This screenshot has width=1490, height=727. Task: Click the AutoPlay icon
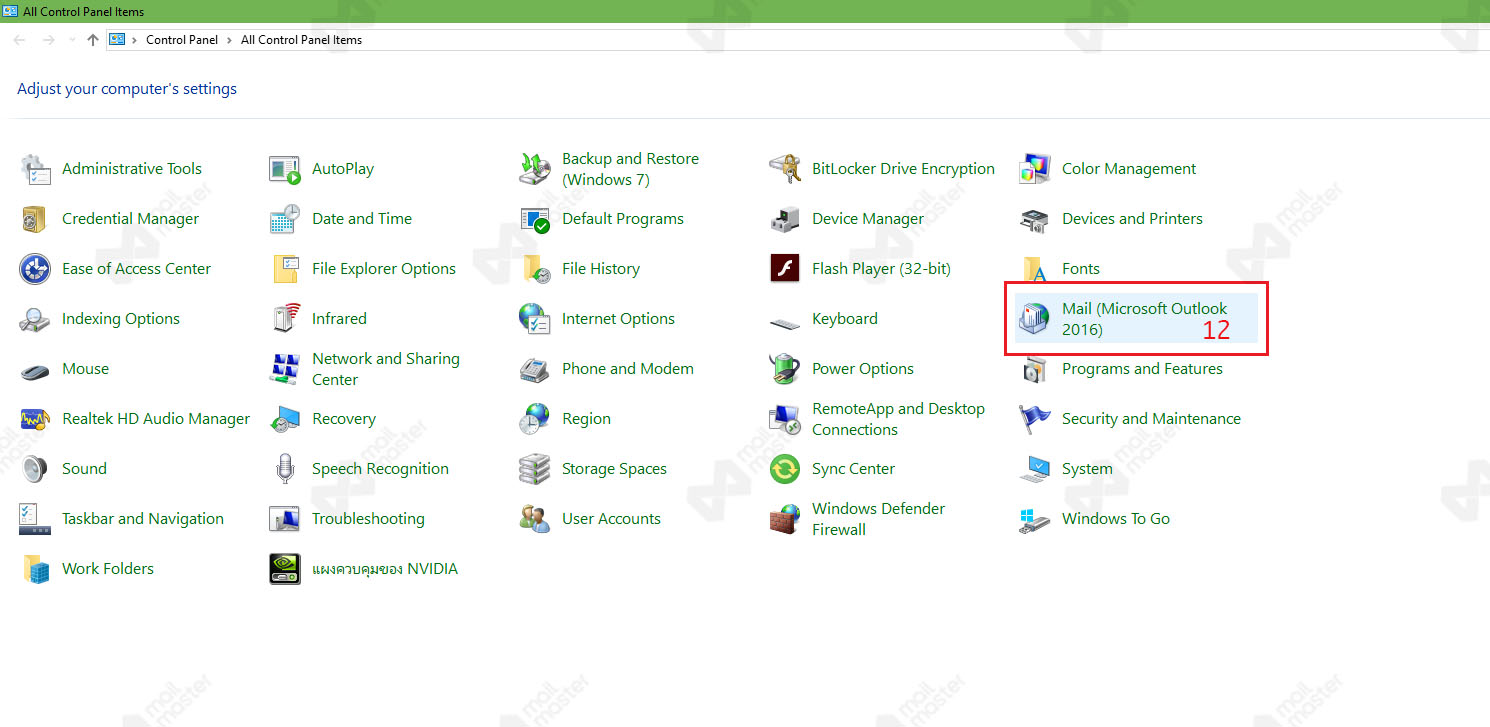(285, 169)
